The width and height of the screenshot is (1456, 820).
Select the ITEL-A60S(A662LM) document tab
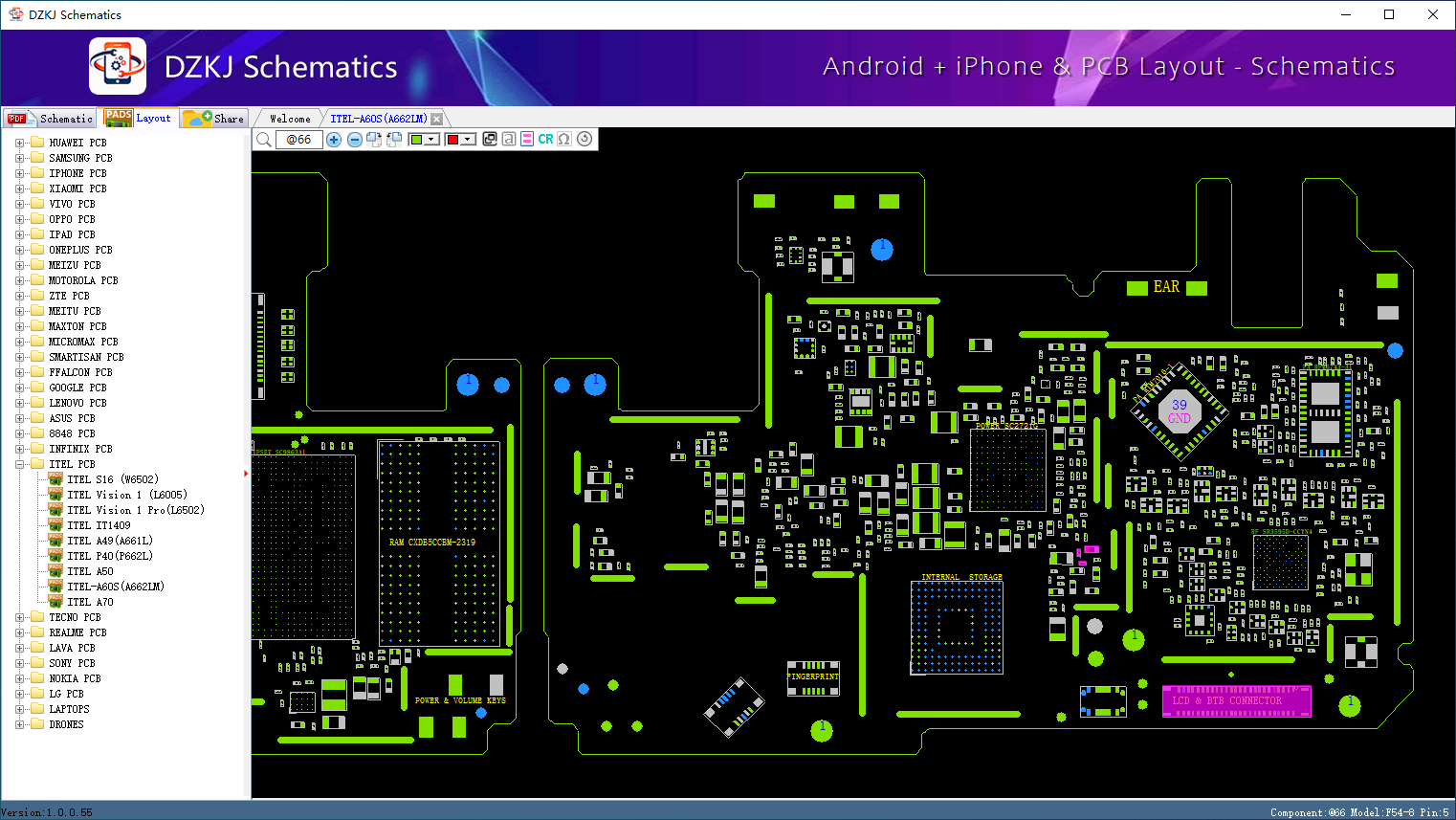(x=379, y=119)
